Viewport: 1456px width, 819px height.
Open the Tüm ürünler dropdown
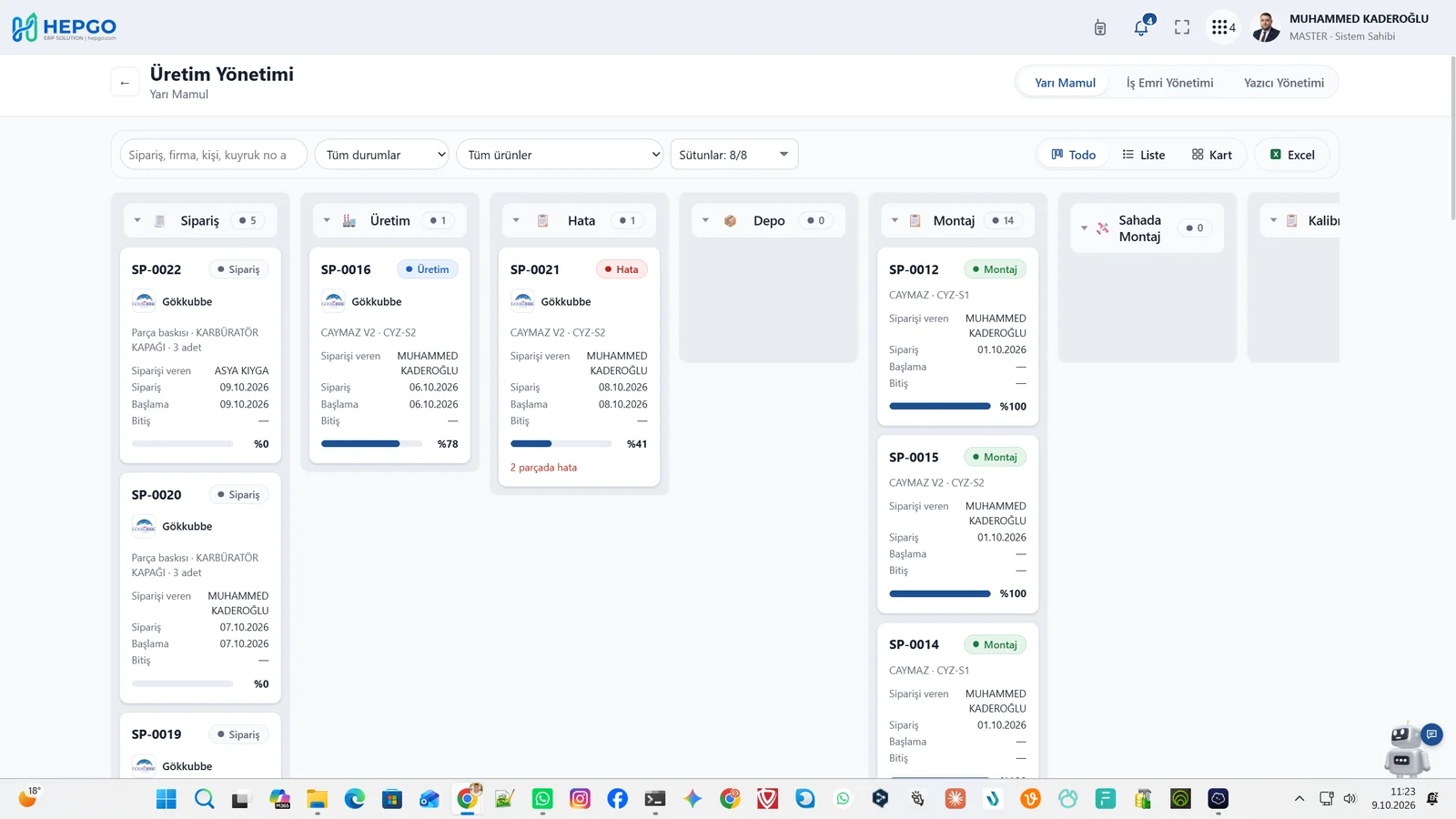[x=560, y=155]
